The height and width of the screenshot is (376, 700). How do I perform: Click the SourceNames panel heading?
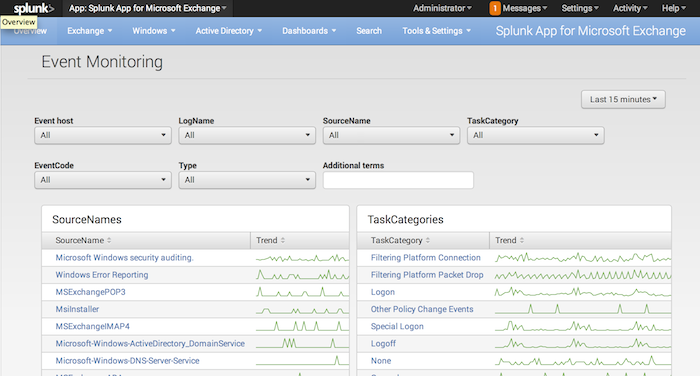pos(87,219)
